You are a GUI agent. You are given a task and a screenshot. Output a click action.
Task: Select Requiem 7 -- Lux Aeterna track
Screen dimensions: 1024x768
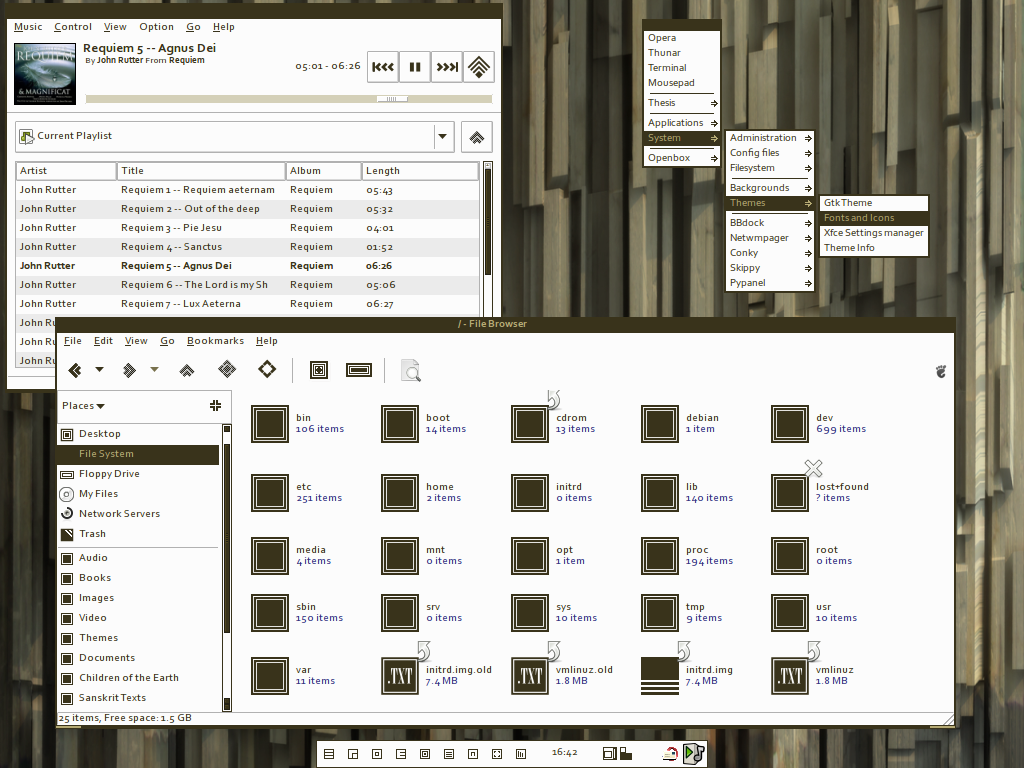tap(248, 304)
